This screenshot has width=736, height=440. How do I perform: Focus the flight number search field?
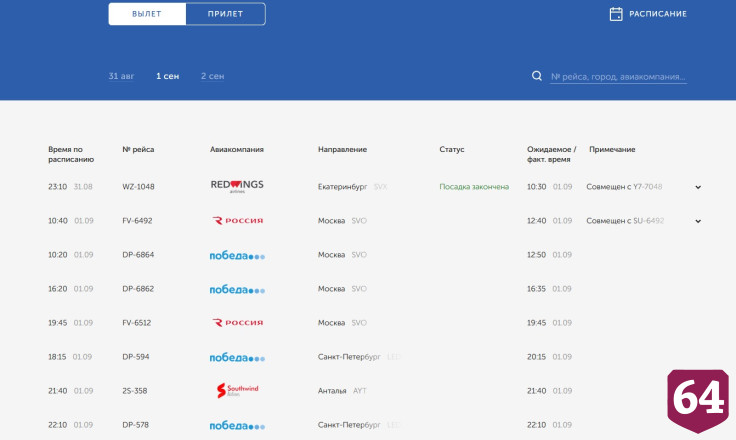coord(618,77)
